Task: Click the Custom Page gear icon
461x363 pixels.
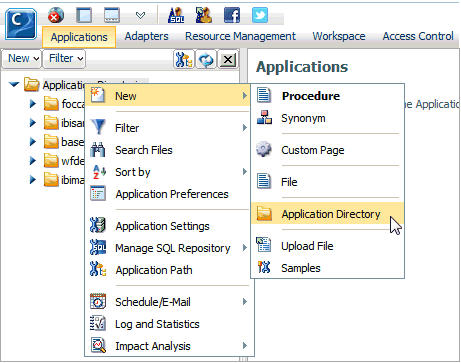Action: point(264,149)
